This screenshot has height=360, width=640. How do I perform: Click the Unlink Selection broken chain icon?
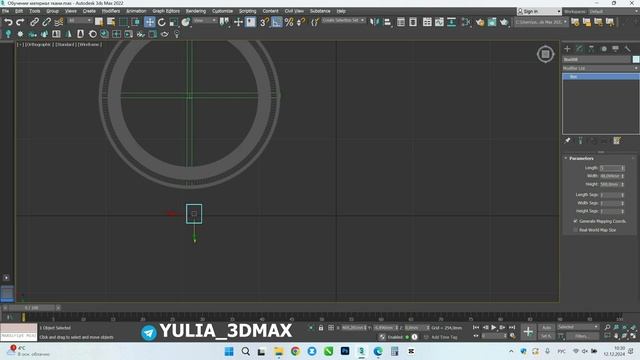46,22
